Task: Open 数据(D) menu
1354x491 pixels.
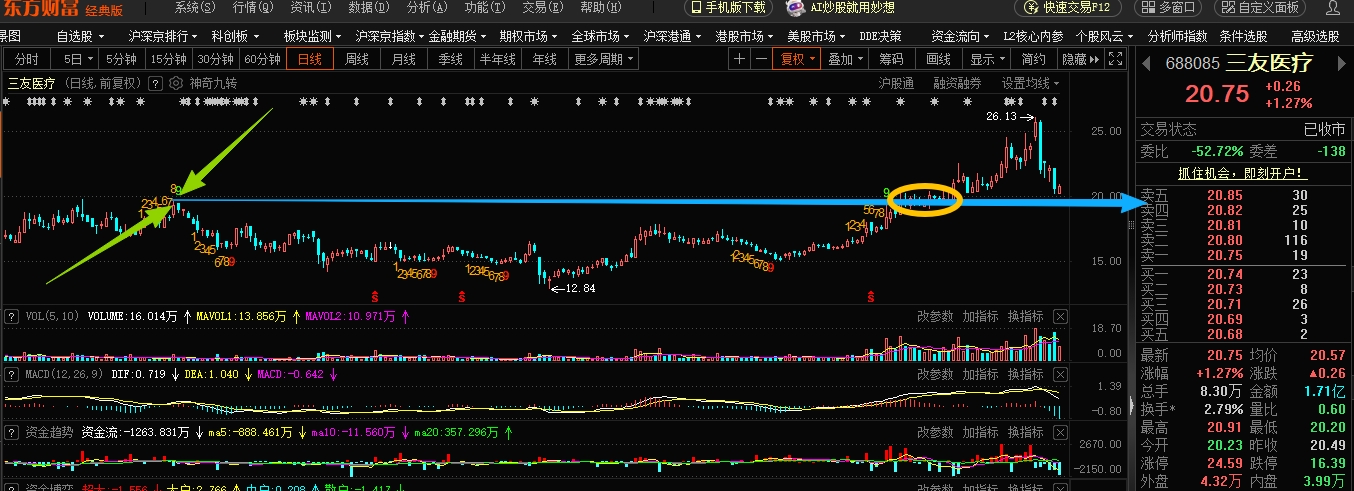Action: coord(369,8)
